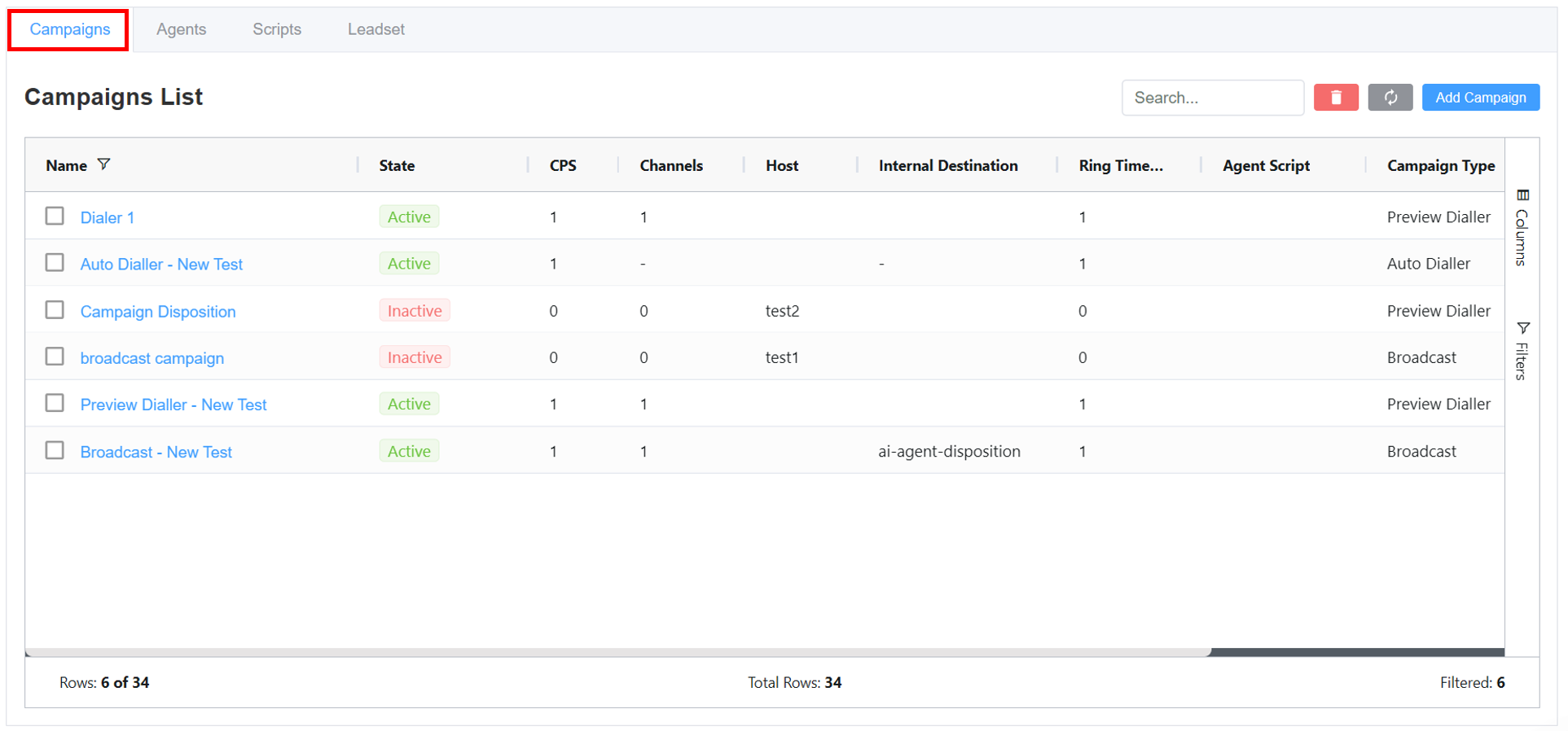This screenshot has height=731, width=1568.
Task: Open the Columns side panel
Action: [x=1522, y=228]
